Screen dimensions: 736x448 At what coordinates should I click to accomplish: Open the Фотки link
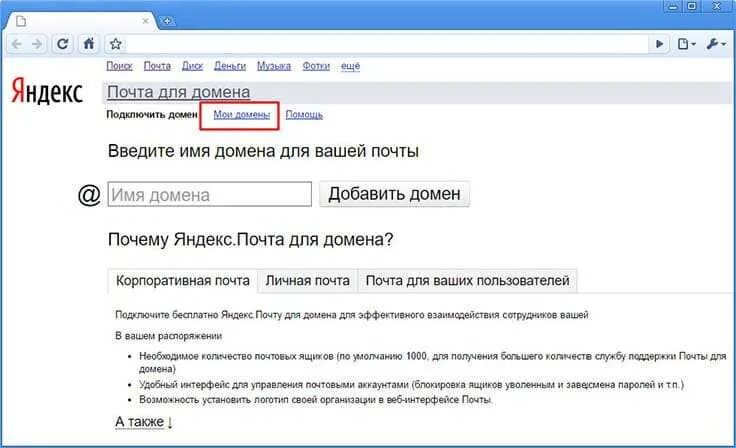tap(316, 66)
